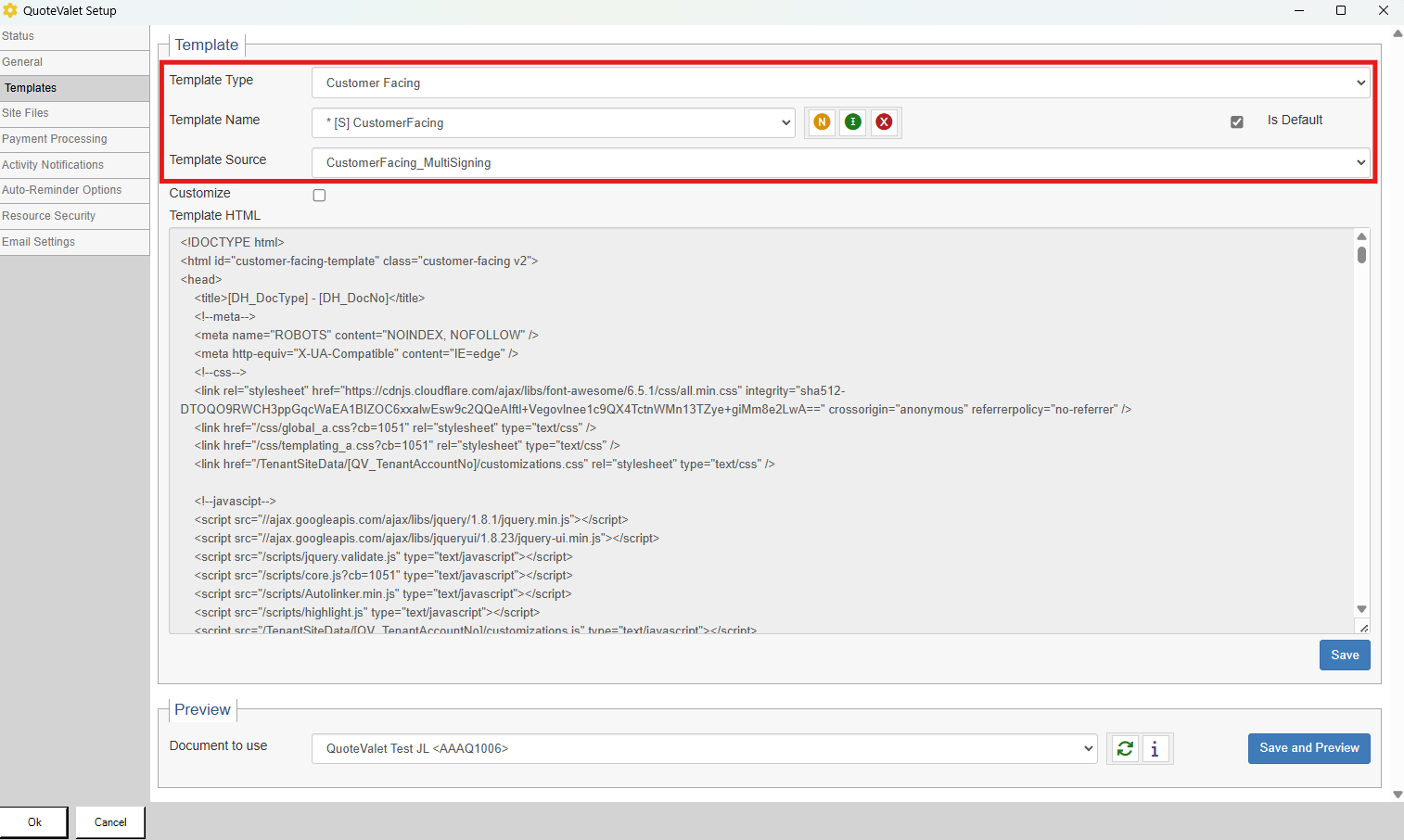
Task: Open the Email Settings section
Action: pyautogui.click(x=74, y=242)
